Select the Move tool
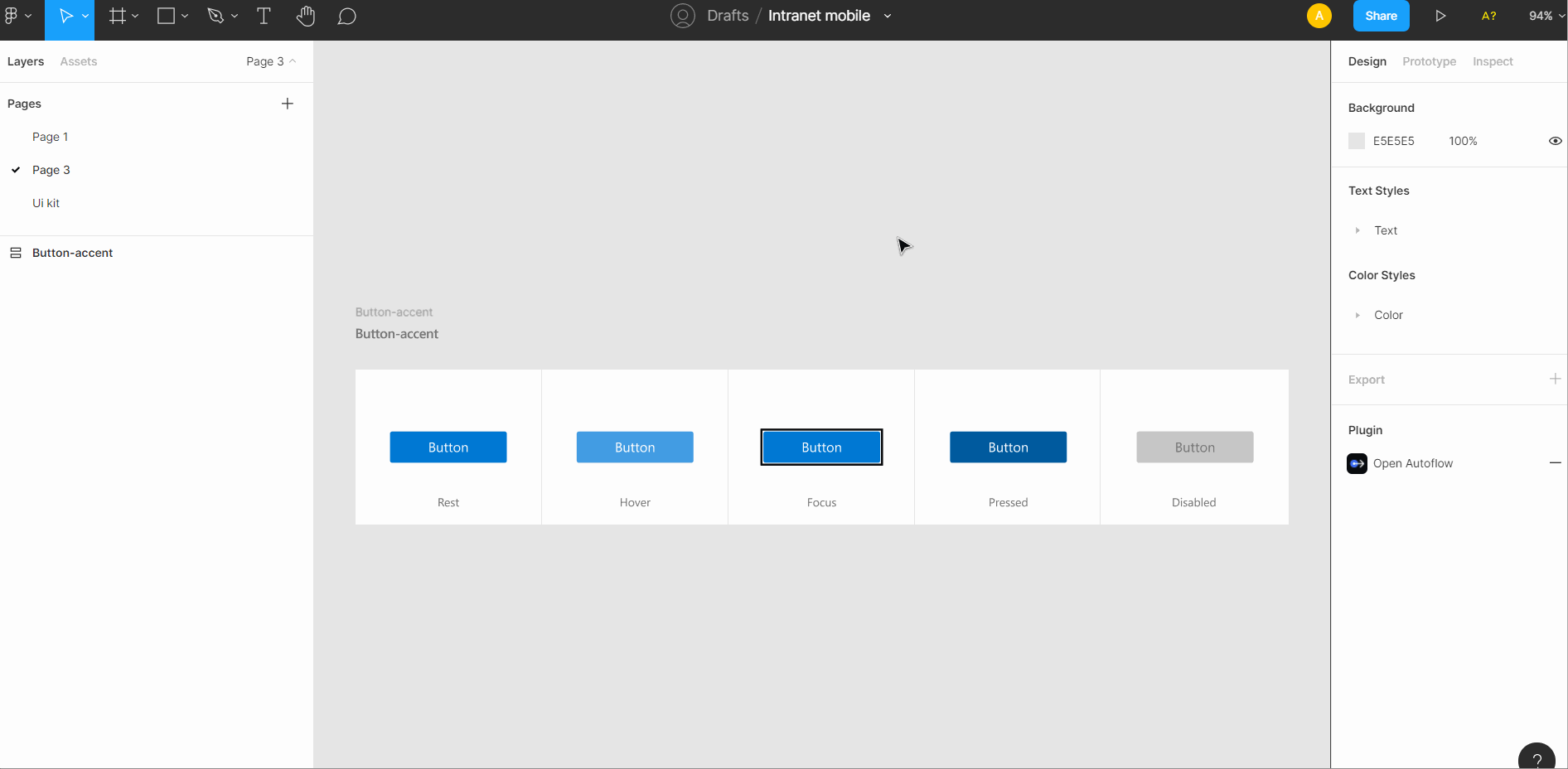This screenshot has width=1568, height=769. (x=66, y=16)
